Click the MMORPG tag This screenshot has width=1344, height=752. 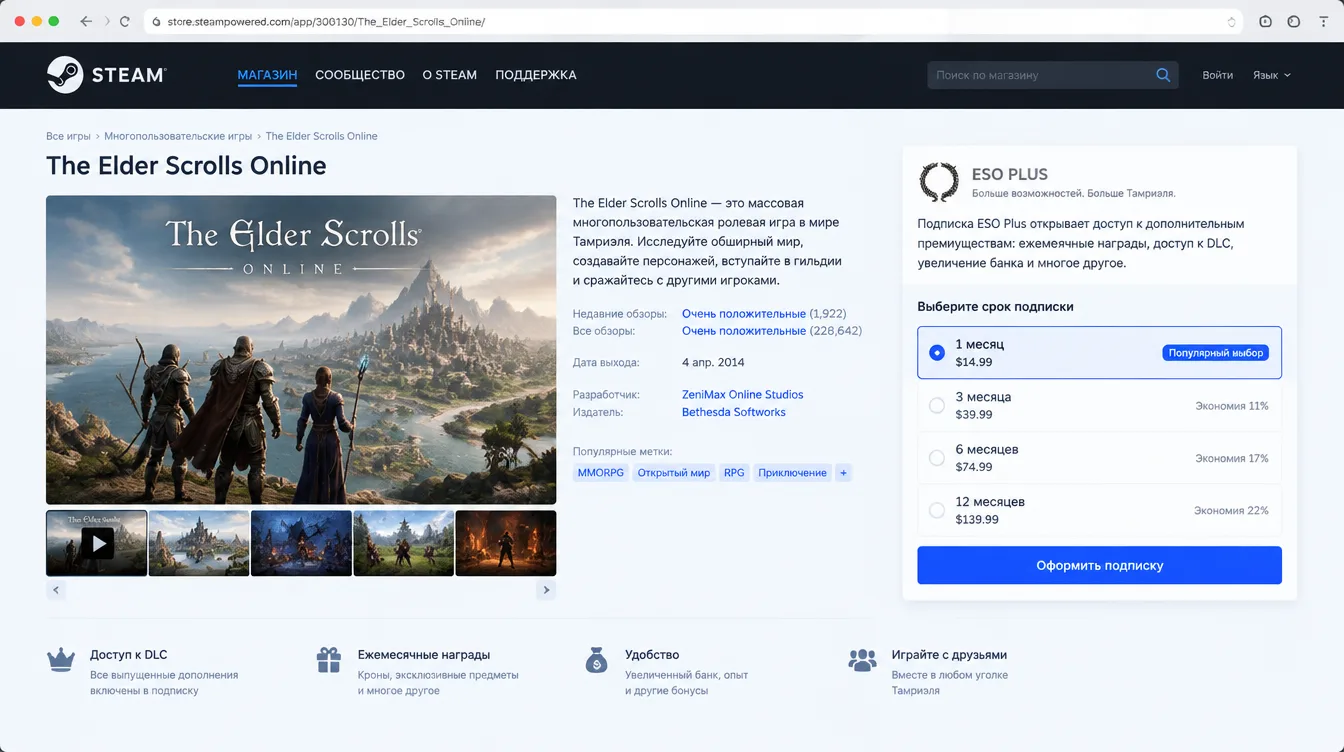600,473
